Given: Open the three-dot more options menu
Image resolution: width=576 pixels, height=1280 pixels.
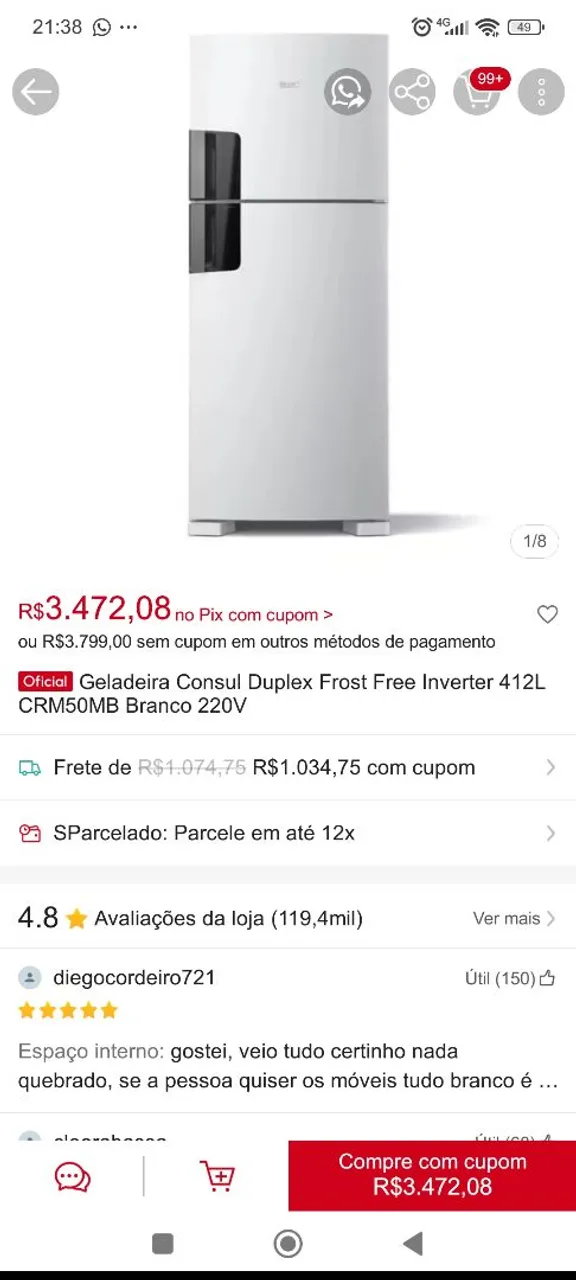Looking at the screenshot, I should point(541,93).
